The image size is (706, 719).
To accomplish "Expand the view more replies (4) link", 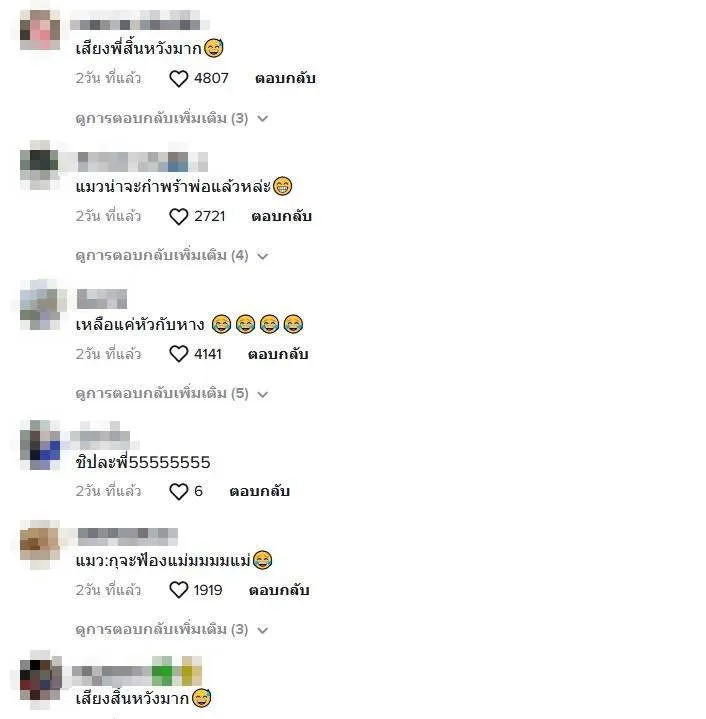I will point(171,255).
